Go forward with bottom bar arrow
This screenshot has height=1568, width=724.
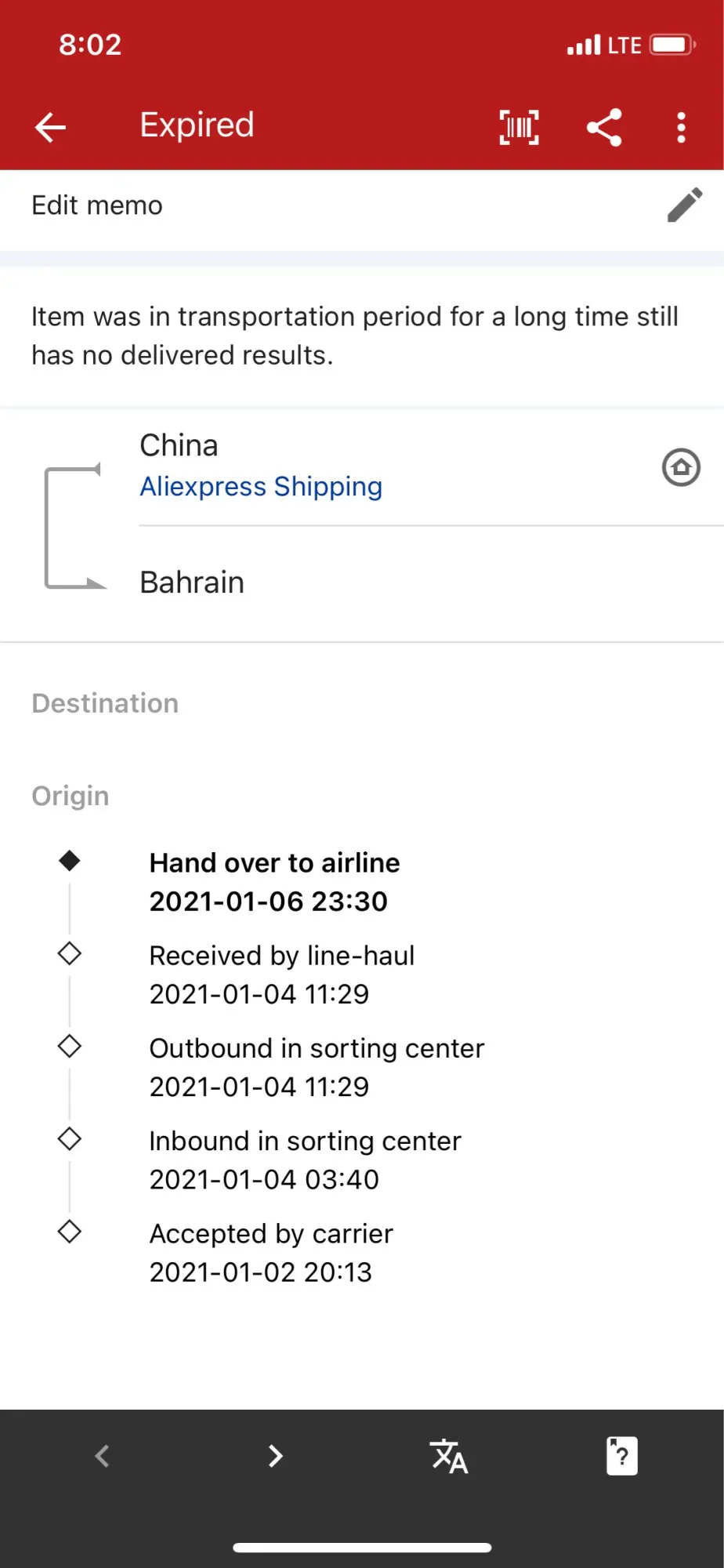coord(275,1456)
